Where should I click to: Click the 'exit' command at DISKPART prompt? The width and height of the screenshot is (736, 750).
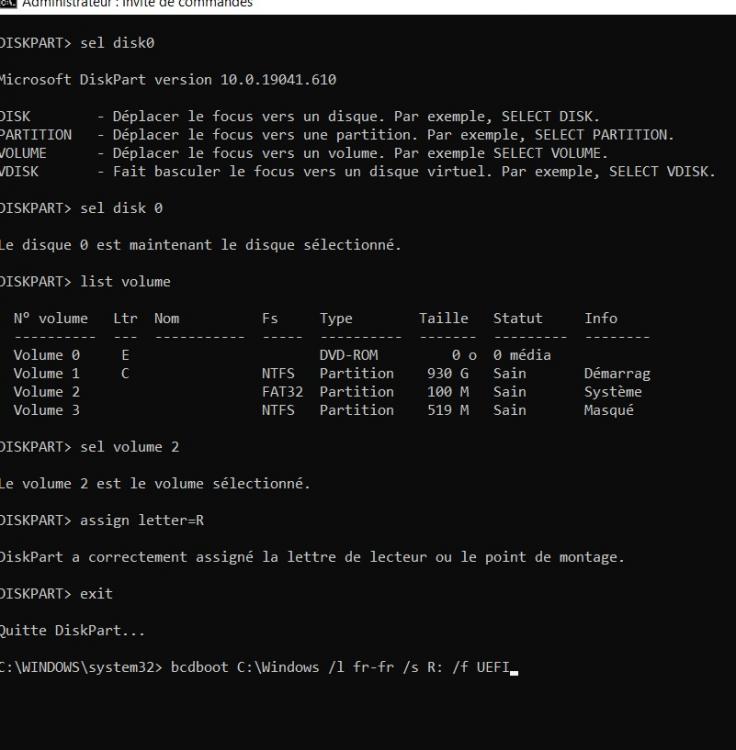[x=96, y=594]
